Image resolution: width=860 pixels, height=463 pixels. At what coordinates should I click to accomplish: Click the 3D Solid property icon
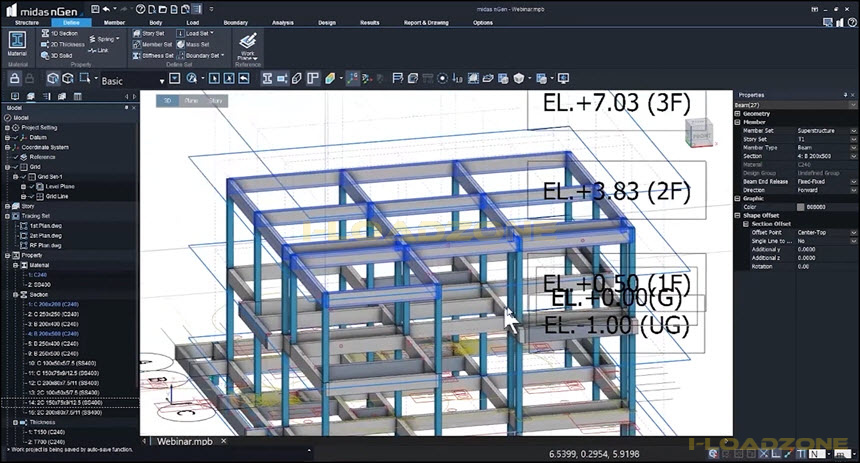pyautogui.click(x=46, y=55)
